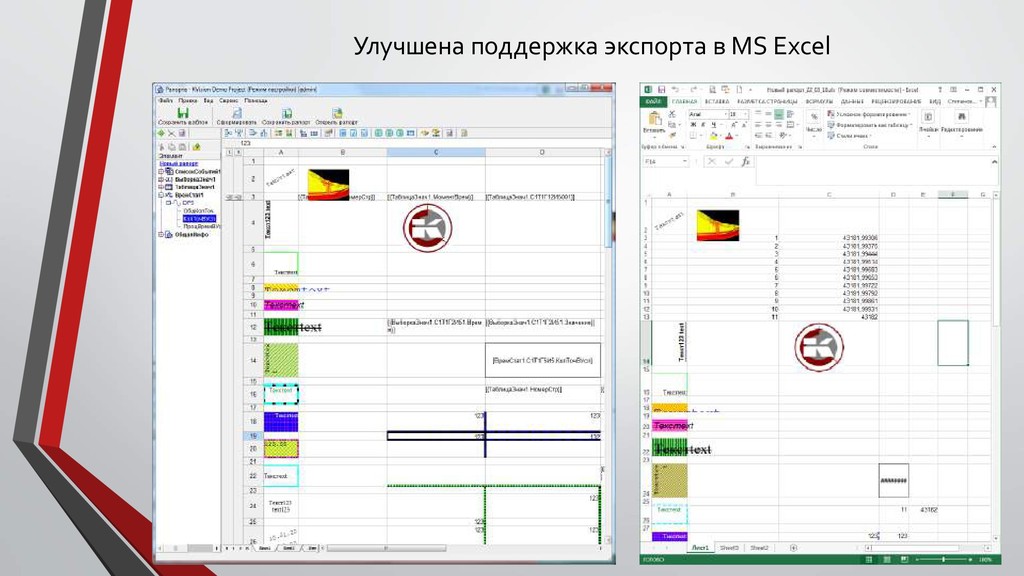Expand the ОбщаяИнфо tree node
This screenshot has height=576, width=1024.
161,234
